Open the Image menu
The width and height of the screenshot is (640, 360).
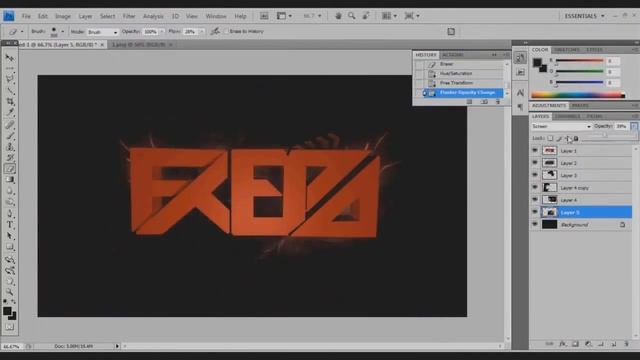point(62,16)
